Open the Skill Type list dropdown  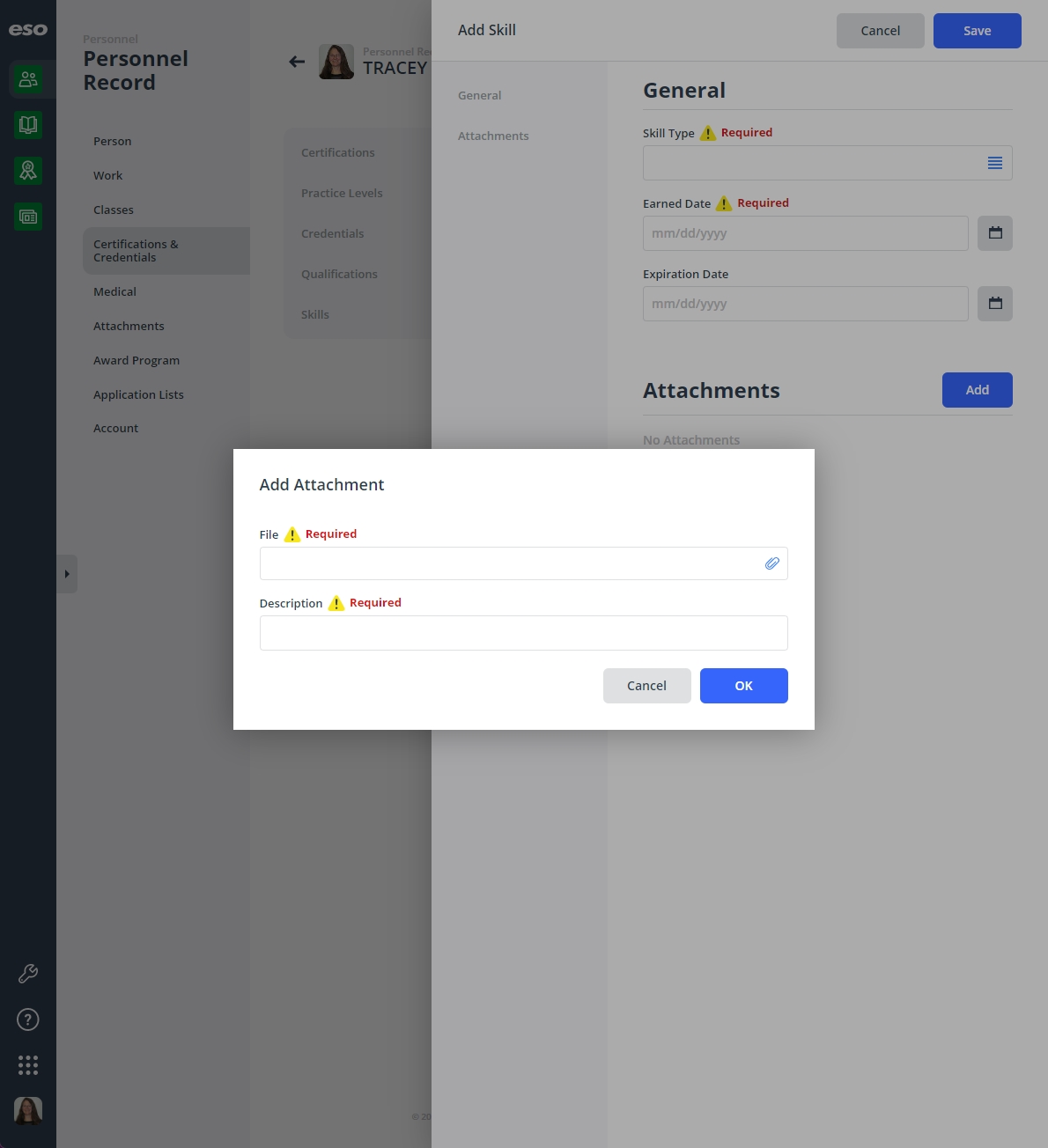995,163
